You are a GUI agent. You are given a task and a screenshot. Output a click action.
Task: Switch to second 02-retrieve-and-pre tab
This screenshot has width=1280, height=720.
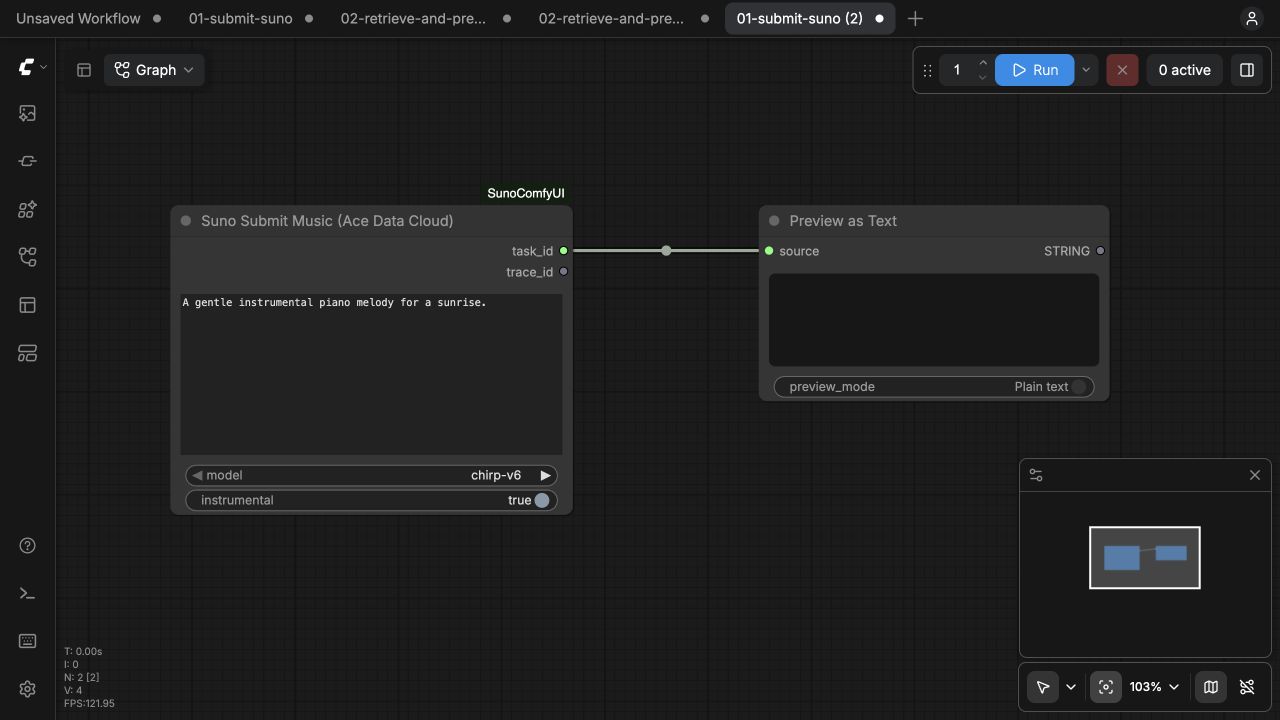[623, 18]
